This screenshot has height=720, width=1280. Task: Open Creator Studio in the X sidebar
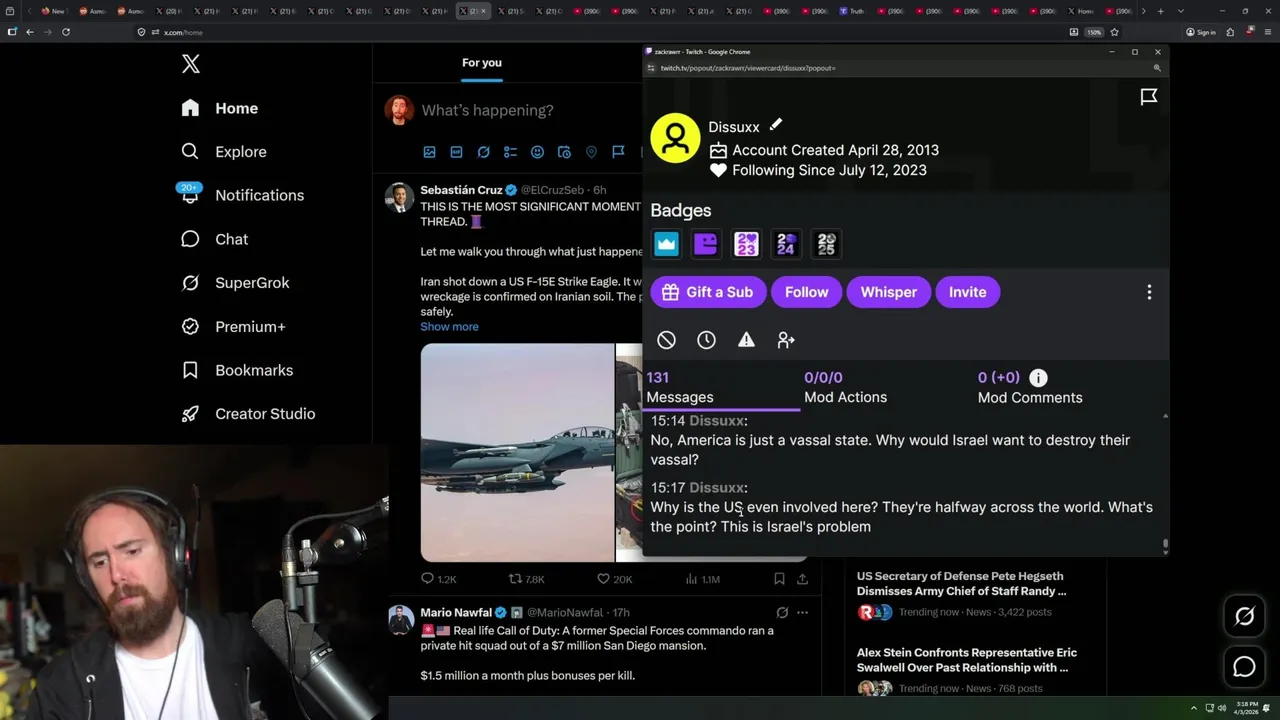pyautogui.click(x=248, y=414)
